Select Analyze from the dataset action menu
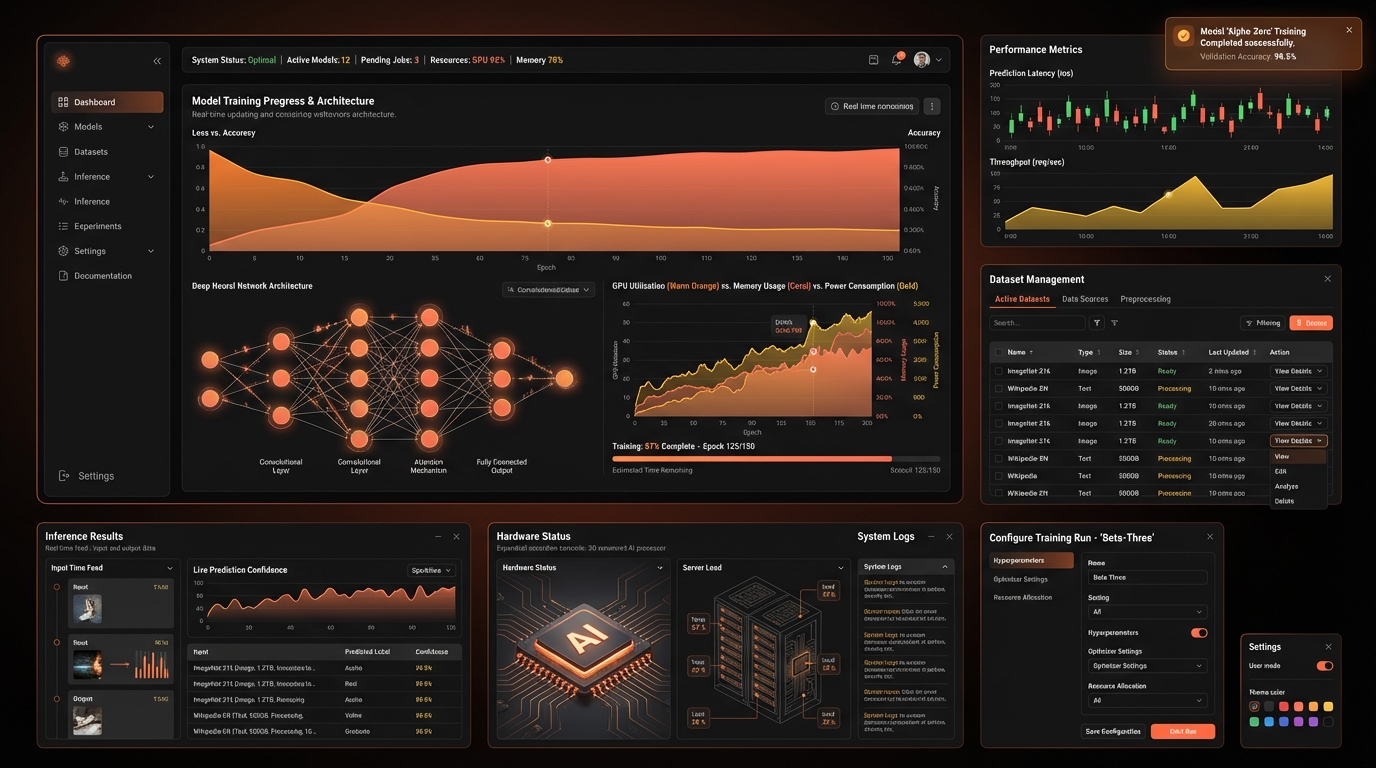 (1286, 486)
